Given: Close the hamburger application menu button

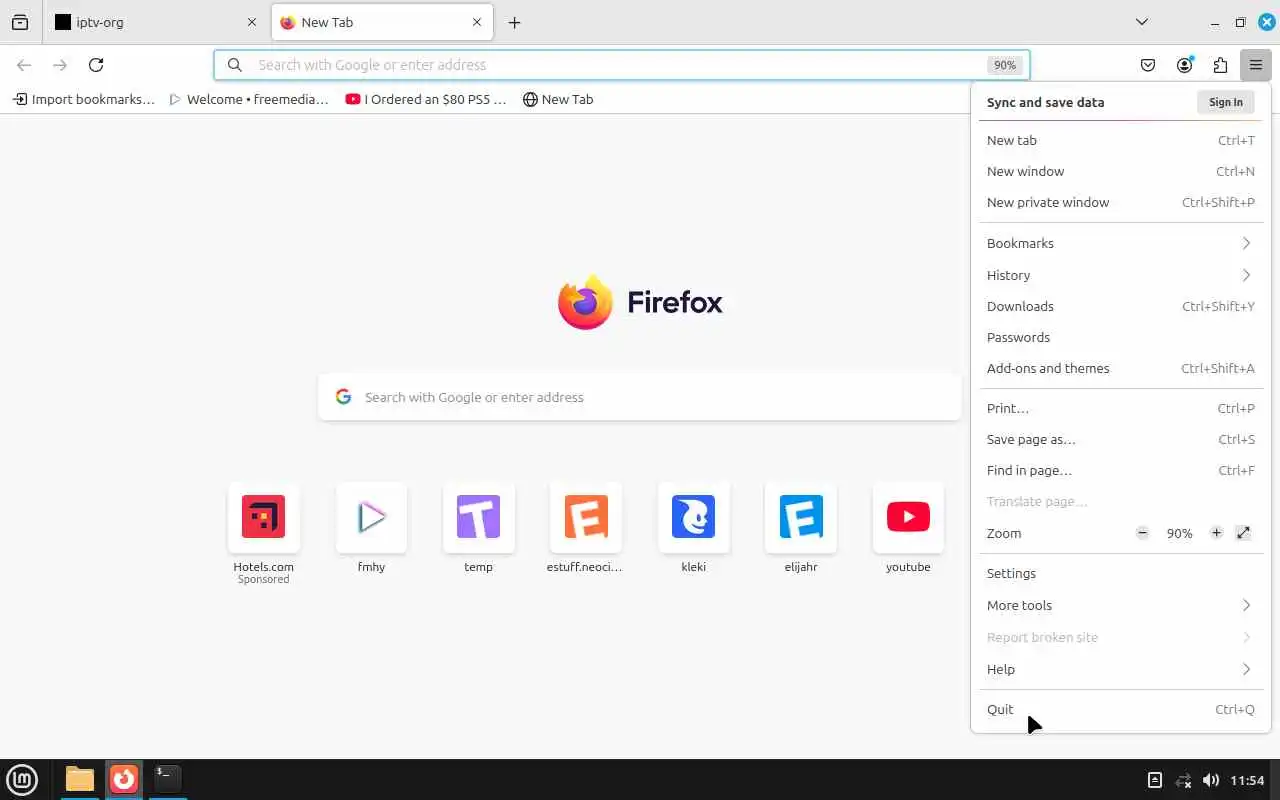Looking at the screenshot, I should point(1255,65).
